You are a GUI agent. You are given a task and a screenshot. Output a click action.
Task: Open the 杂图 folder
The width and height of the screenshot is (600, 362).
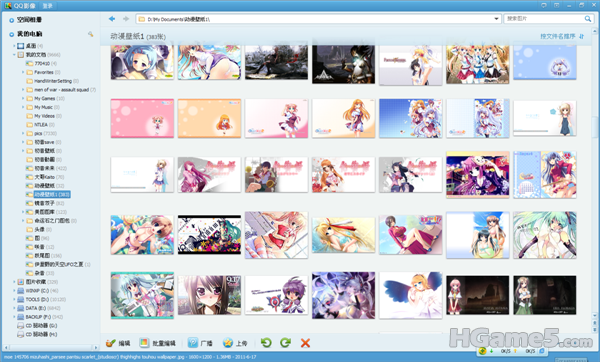click(40, 273)
